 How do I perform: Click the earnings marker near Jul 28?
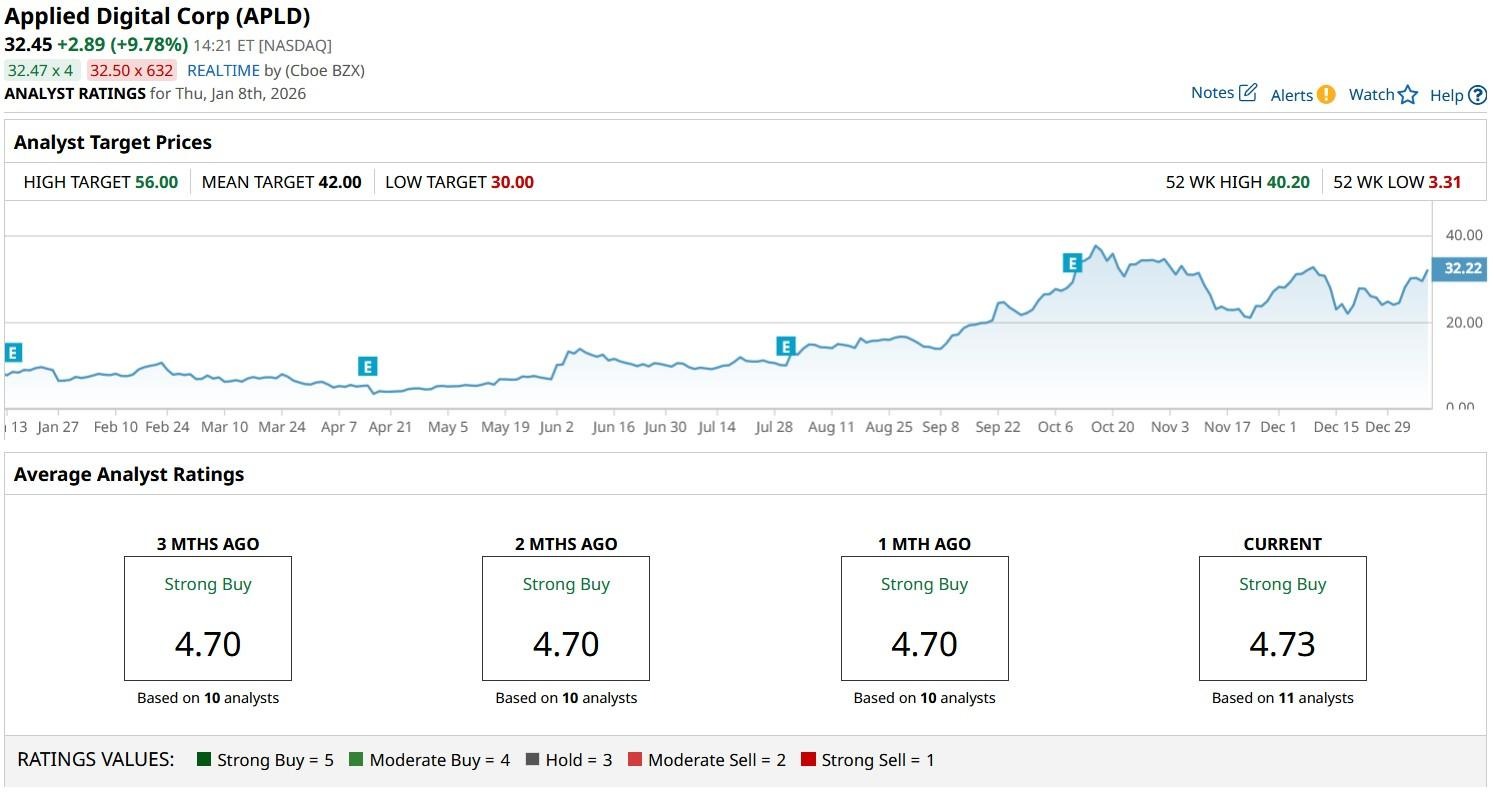pyautogui.click(x=786, y=346)
